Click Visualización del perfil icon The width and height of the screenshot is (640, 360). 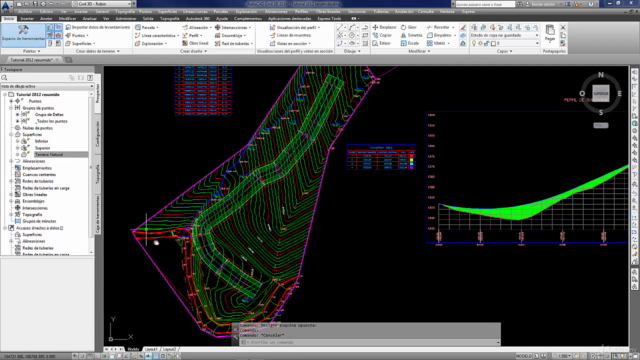coord(272,27)
